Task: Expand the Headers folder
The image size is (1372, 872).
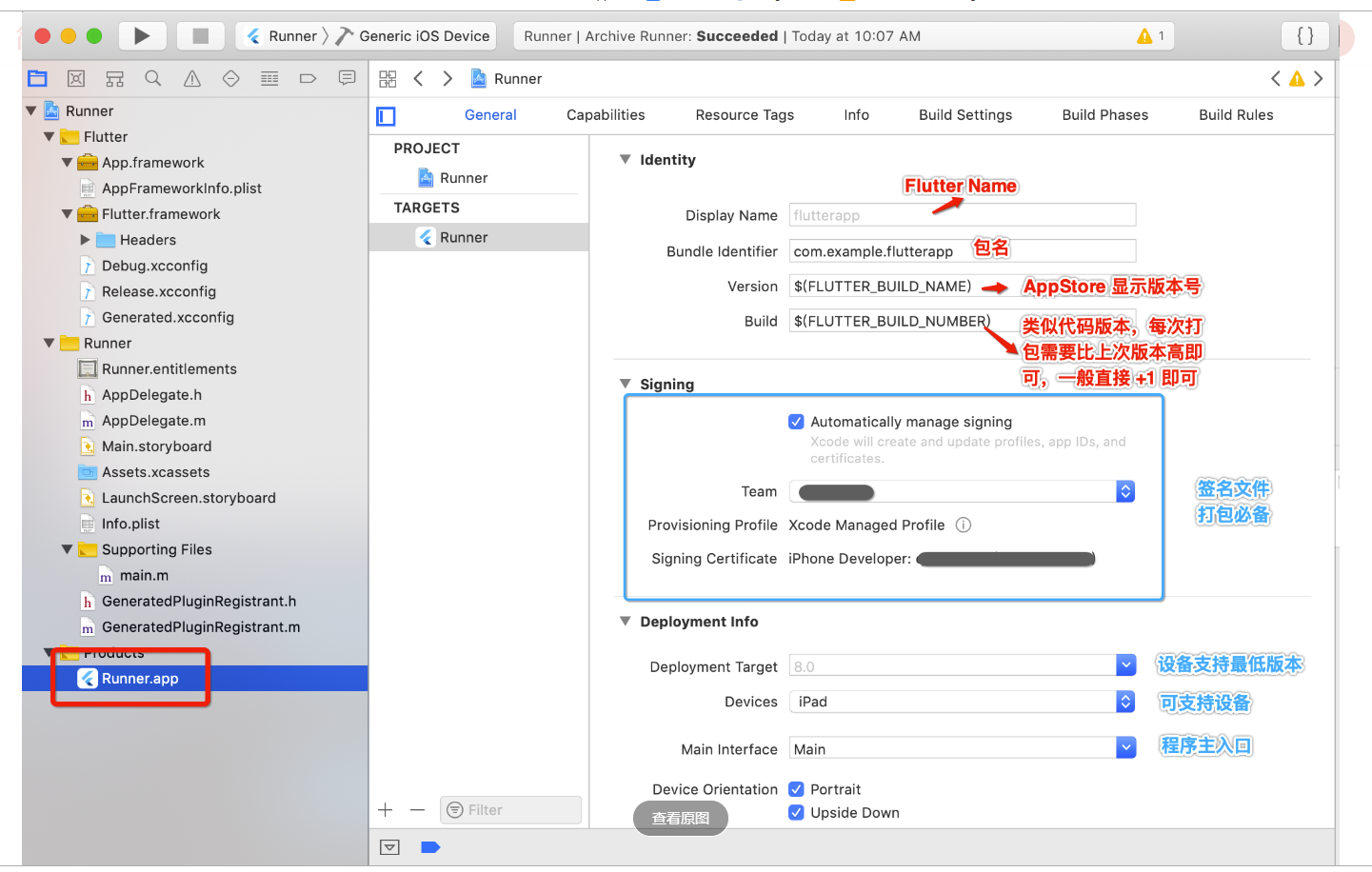Action: [85, 240]
